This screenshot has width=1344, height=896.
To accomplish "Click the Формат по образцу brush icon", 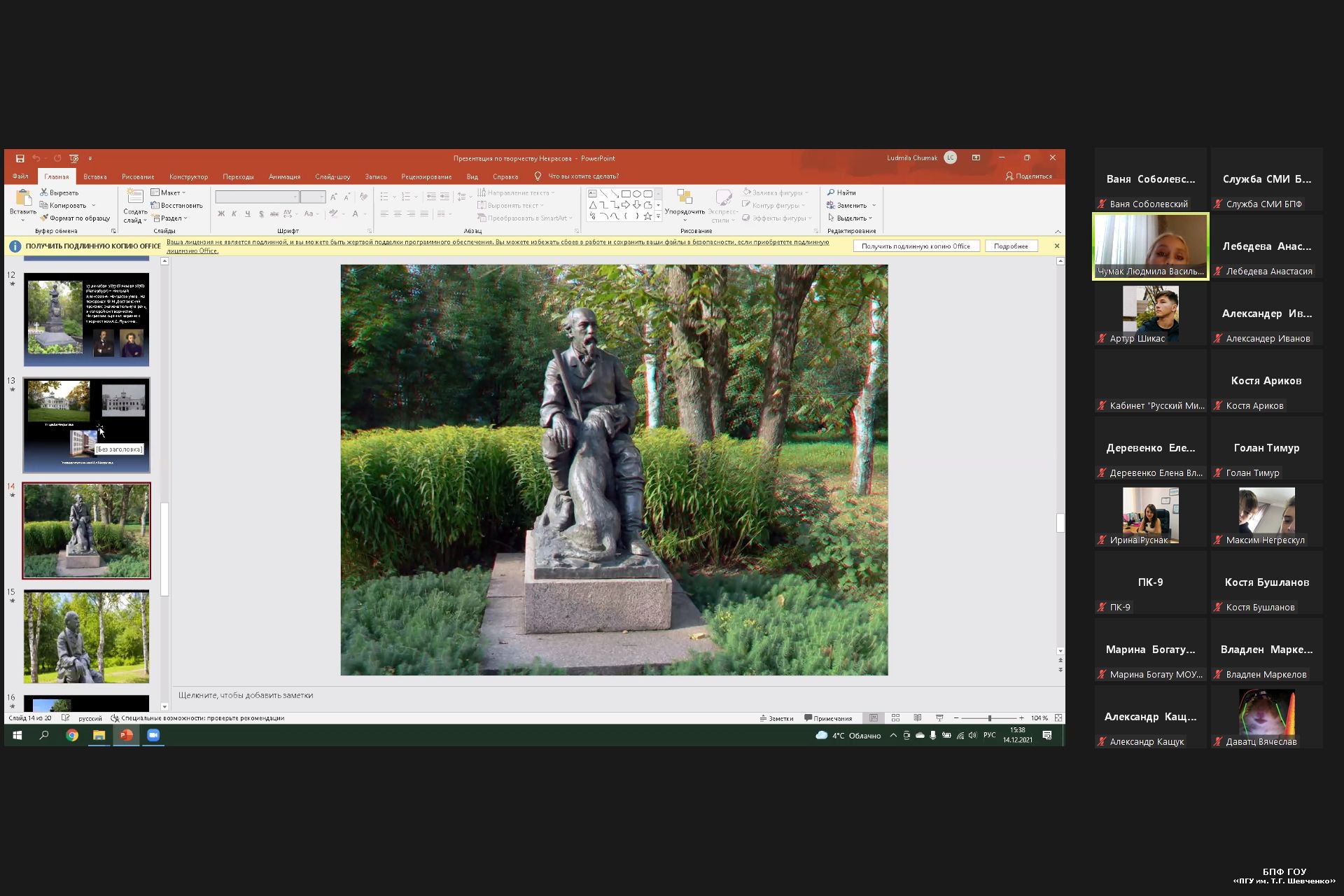I will pyautogui.click(x=44, y=218).
